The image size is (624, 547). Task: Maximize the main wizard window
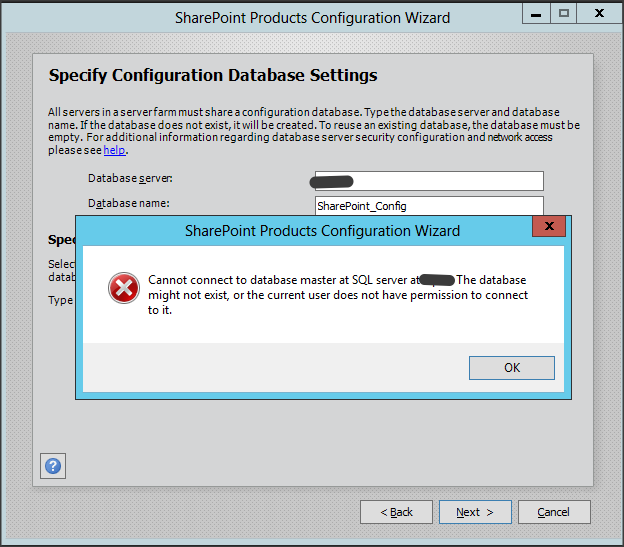564,14
